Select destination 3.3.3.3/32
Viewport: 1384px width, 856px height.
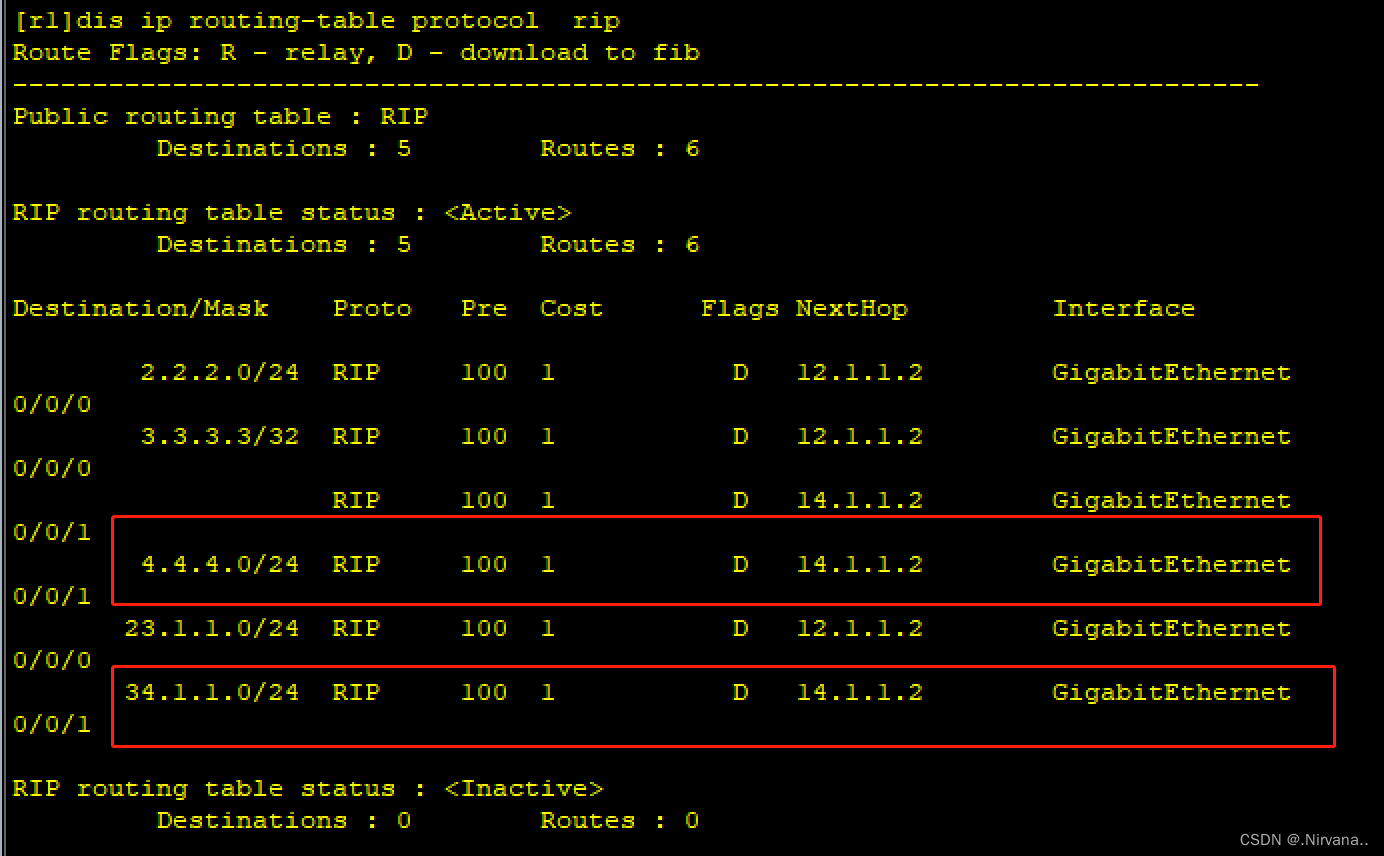pyautogui.click(x=220, y=437)
